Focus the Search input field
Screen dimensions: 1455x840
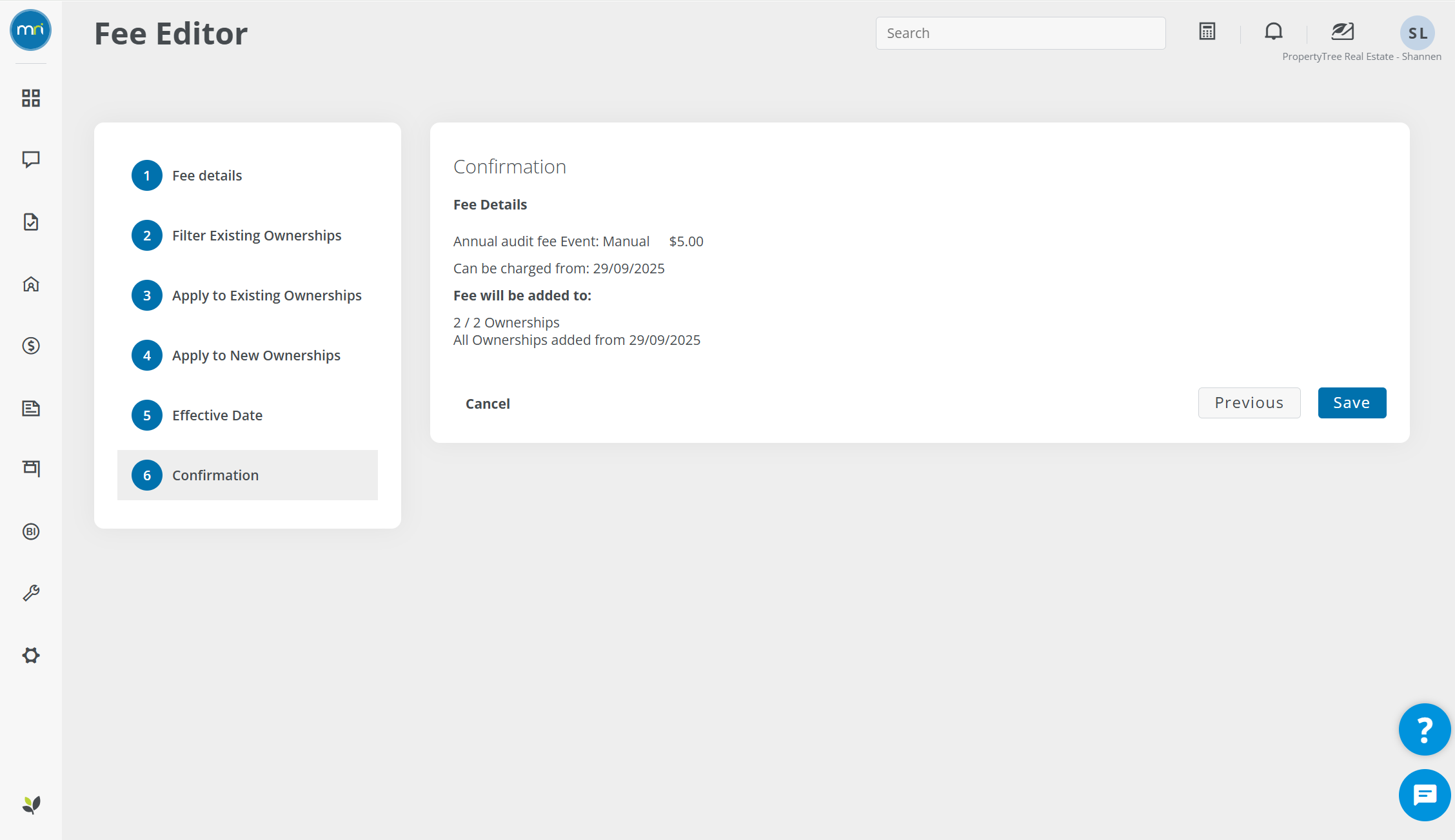pos(1020,33)
